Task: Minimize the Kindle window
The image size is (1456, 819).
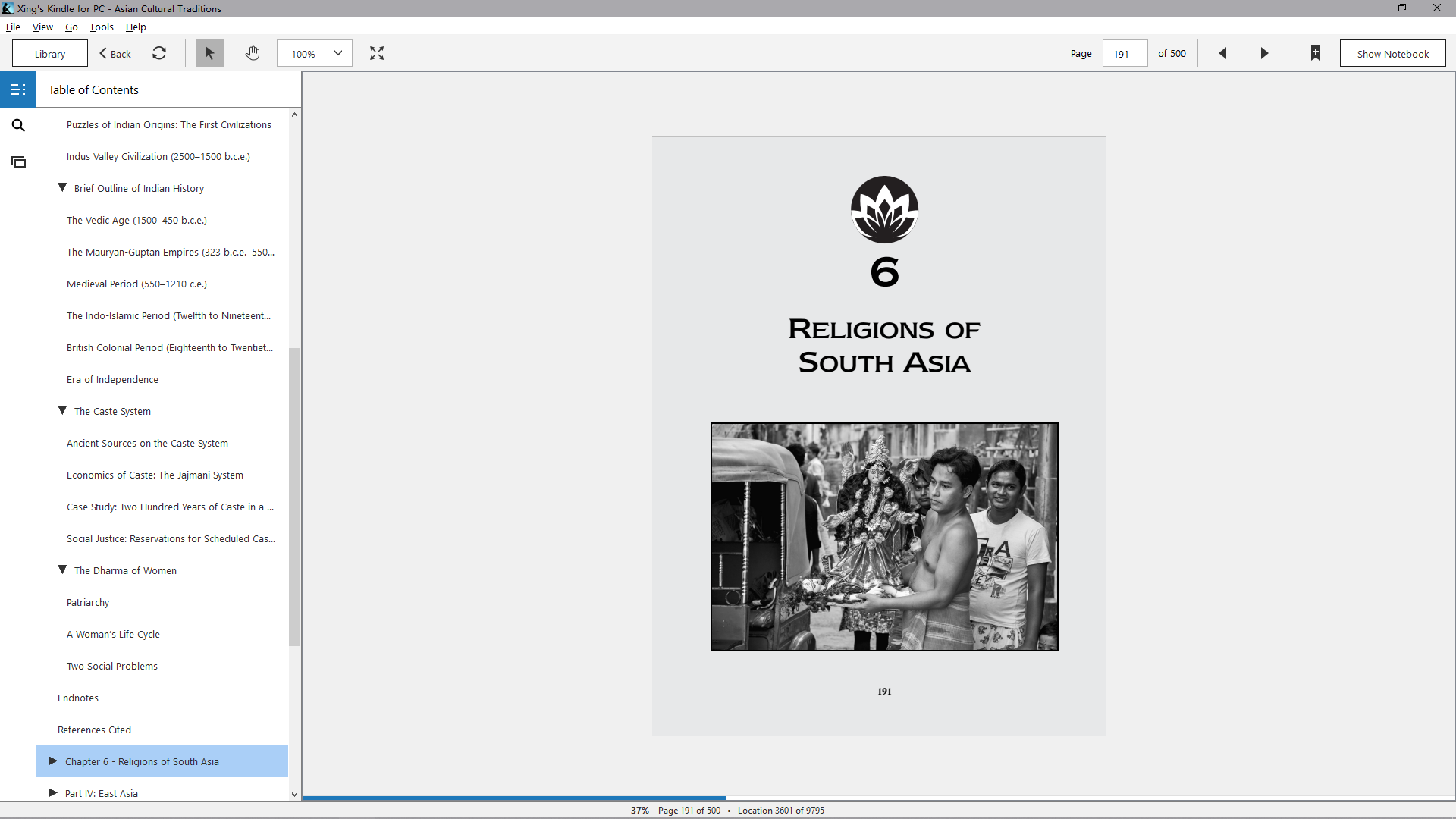Action: pos(1368,8)
